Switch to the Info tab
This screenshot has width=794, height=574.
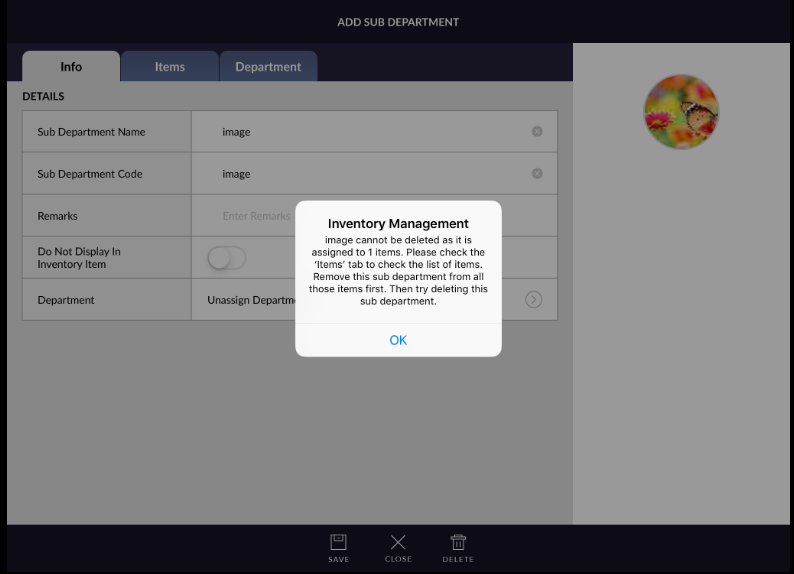[x=71, y=67]
